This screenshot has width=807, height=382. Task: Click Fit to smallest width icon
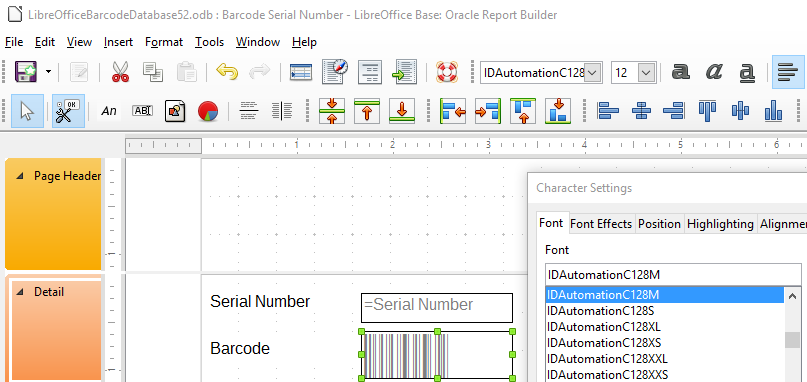coord(453,111)
